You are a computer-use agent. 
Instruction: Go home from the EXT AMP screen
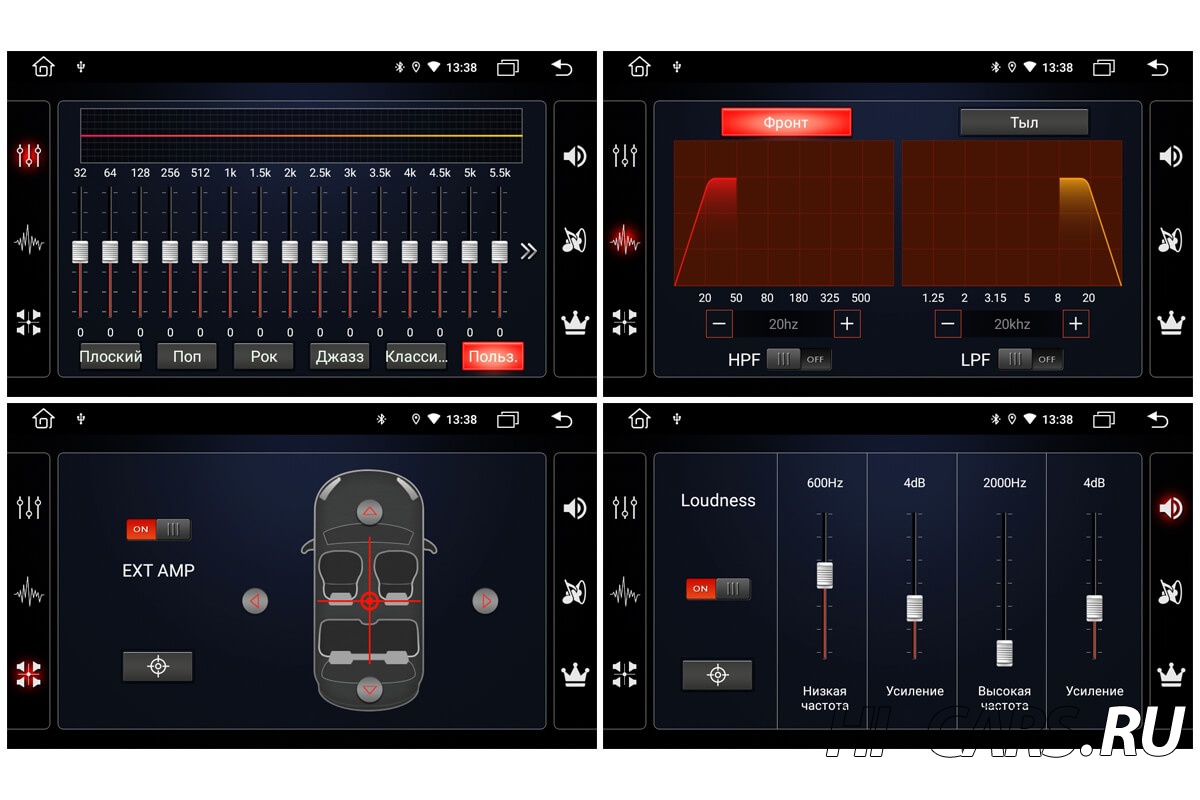pyautogui.click(x=43, y=419)
